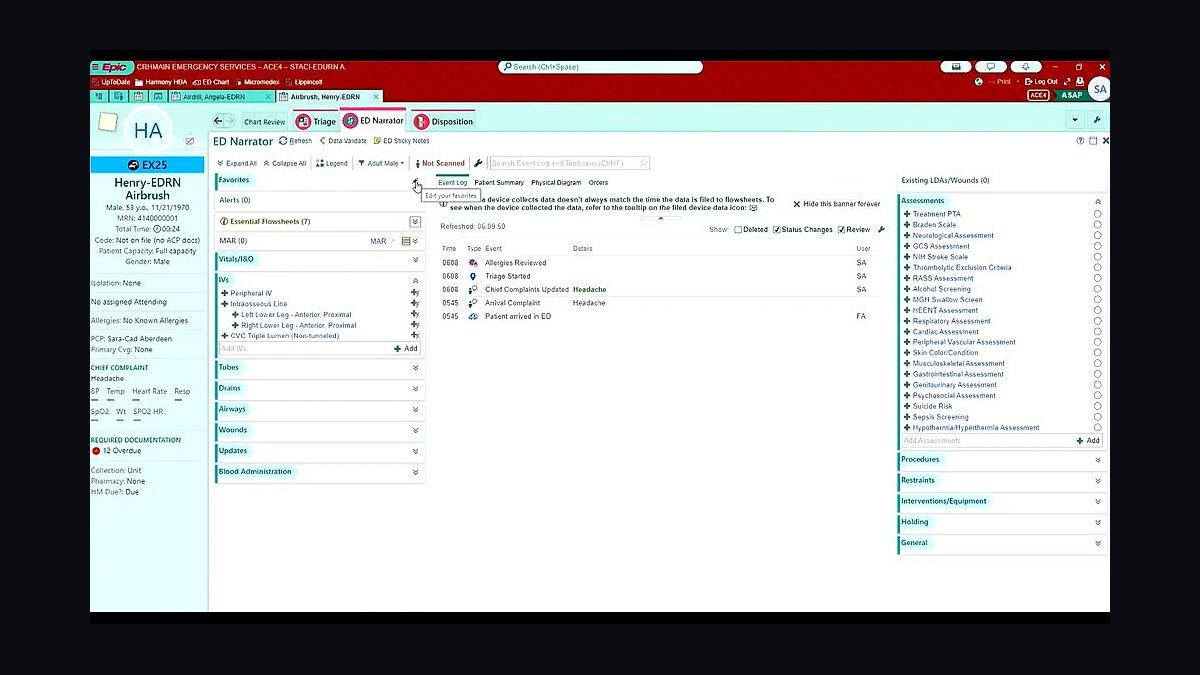Select radio button for Braden Scale

tap(1098, 225)
